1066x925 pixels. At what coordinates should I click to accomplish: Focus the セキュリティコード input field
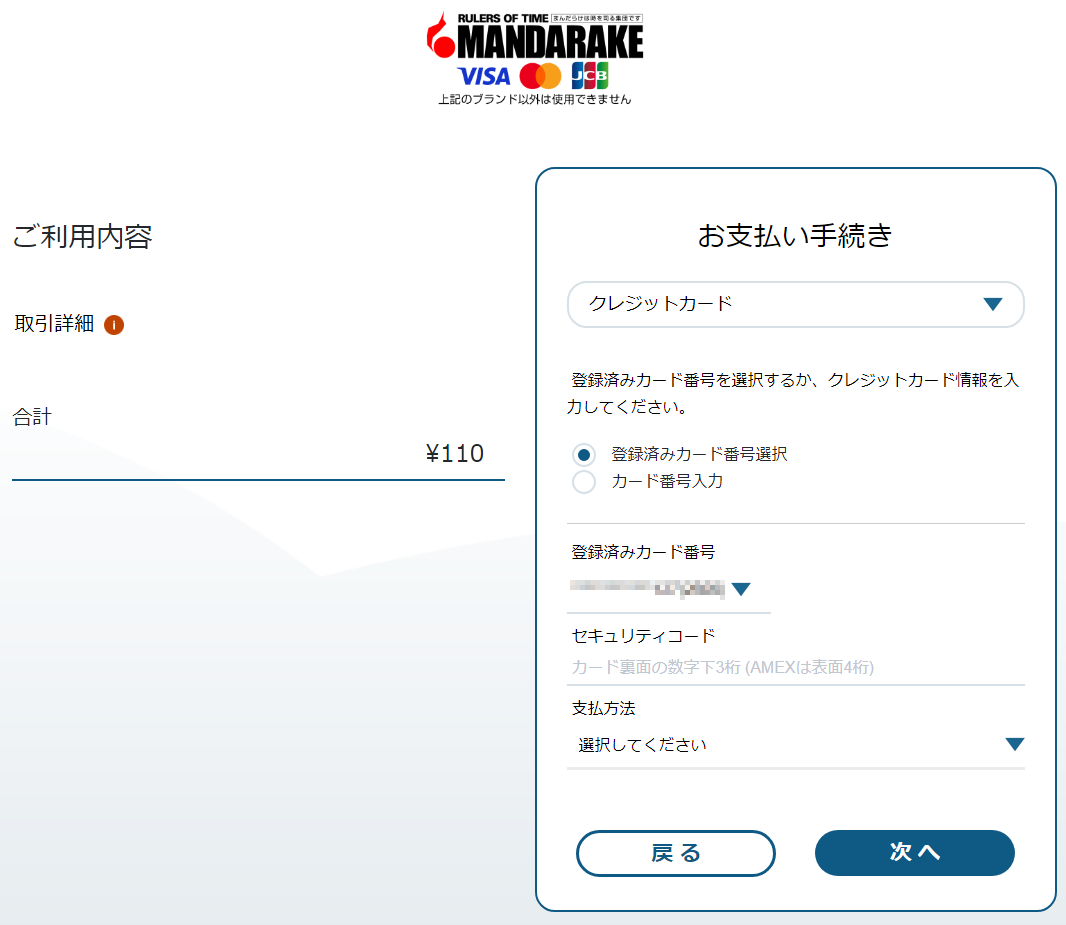point(795,667)
